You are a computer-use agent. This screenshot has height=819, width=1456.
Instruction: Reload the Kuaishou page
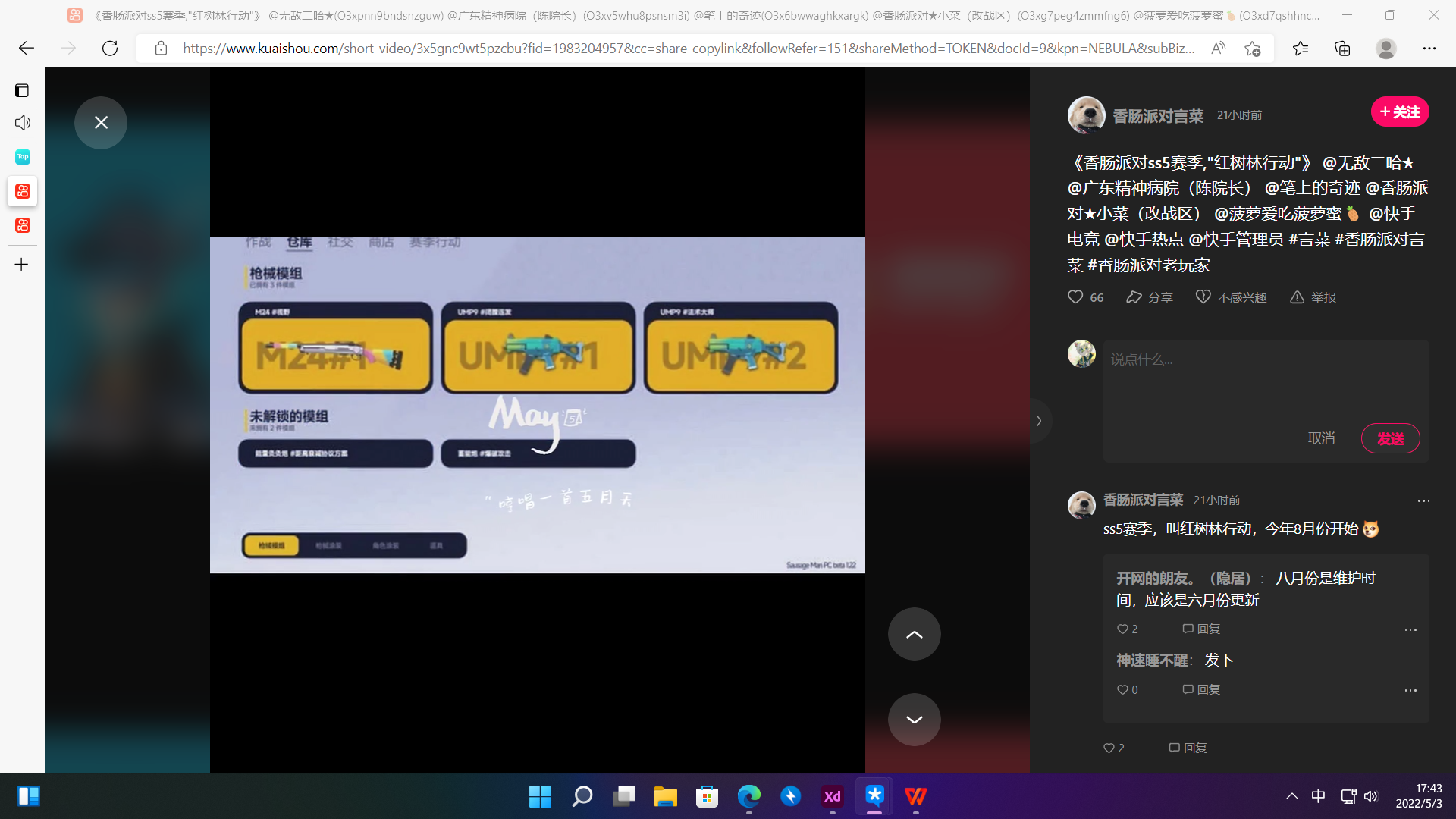click(110, 49)
